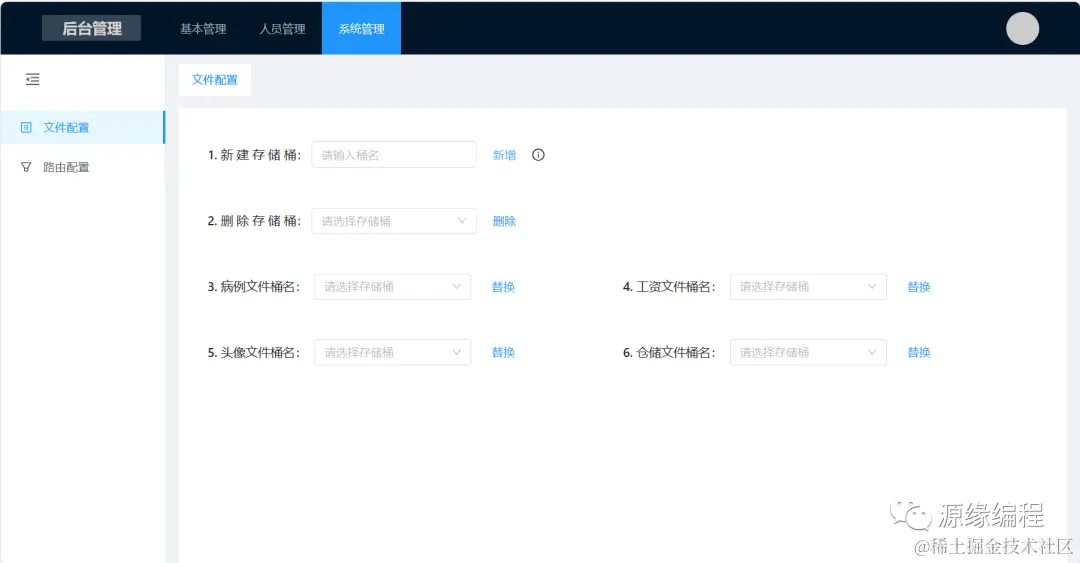1080x563 pixels.
Task: Click the 后台管理 logo
Action: 92,28
